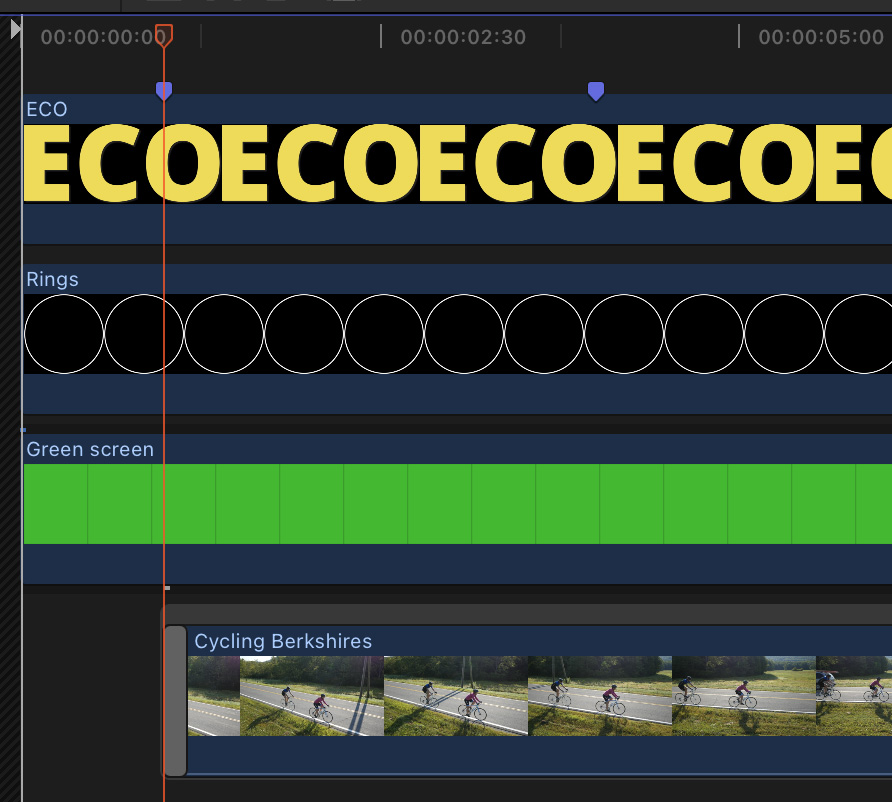Click the timeline start triangle icon
The image size is (892, 802).
[15, 30]
